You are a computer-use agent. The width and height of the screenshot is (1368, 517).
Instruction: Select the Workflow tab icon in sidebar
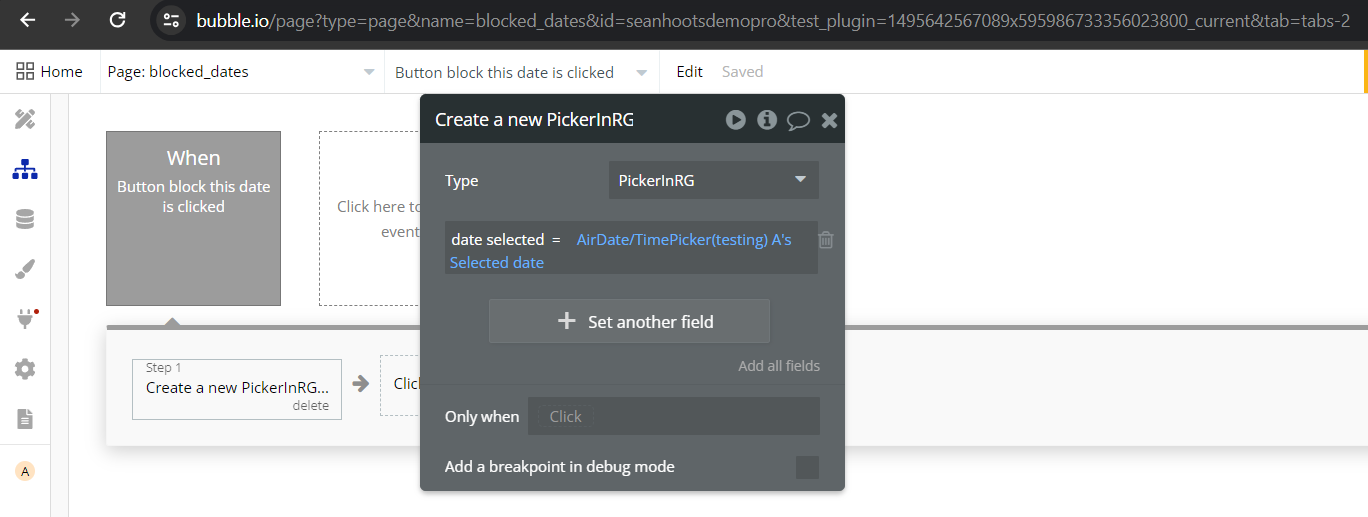coord(25,170)
